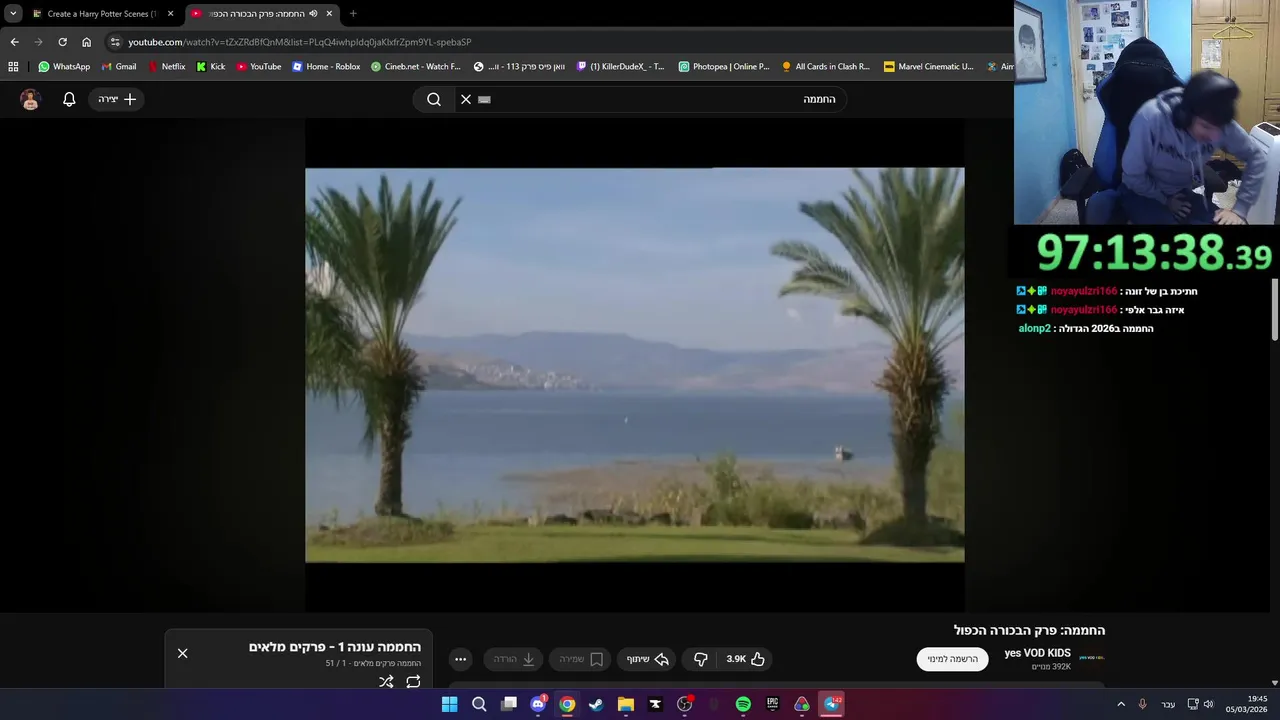This screenshot has width=1280, height=720.
Task: Open the WhatsApp bookmark
Action: pyautogui.click(x=64, y=67)
